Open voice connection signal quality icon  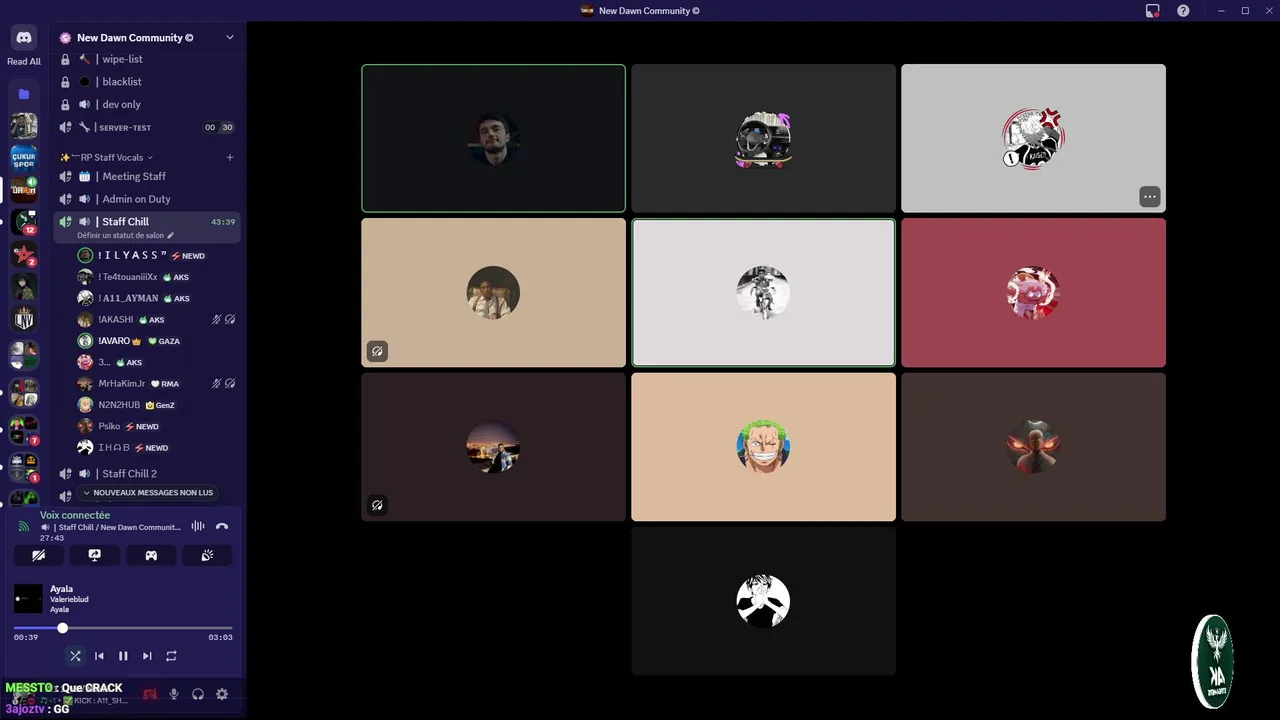(x=24, y=526)
